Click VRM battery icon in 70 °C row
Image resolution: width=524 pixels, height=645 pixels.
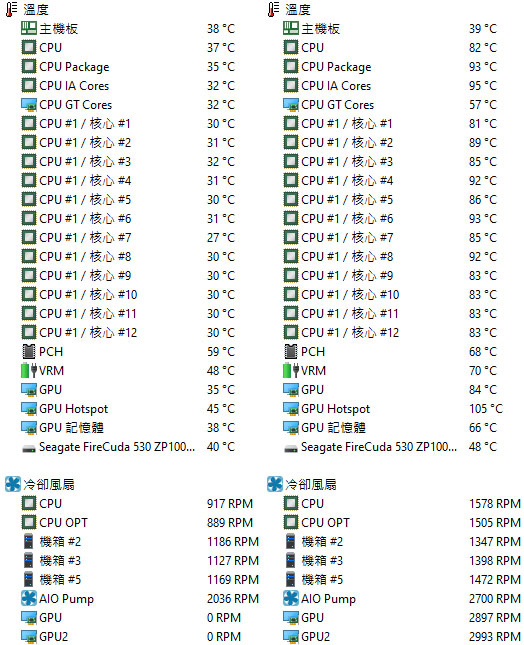291,370
